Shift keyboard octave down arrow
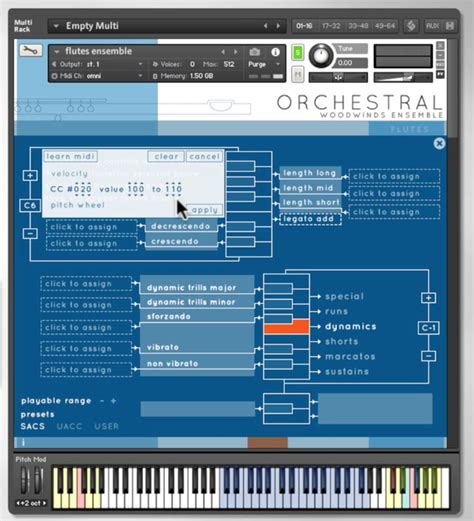 (x=18, y=503)
